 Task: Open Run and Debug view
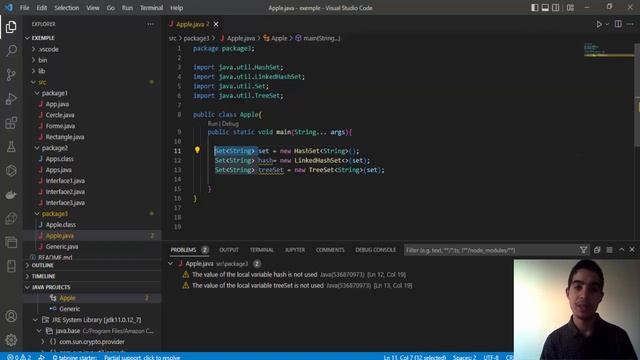(x=11, y=99)
